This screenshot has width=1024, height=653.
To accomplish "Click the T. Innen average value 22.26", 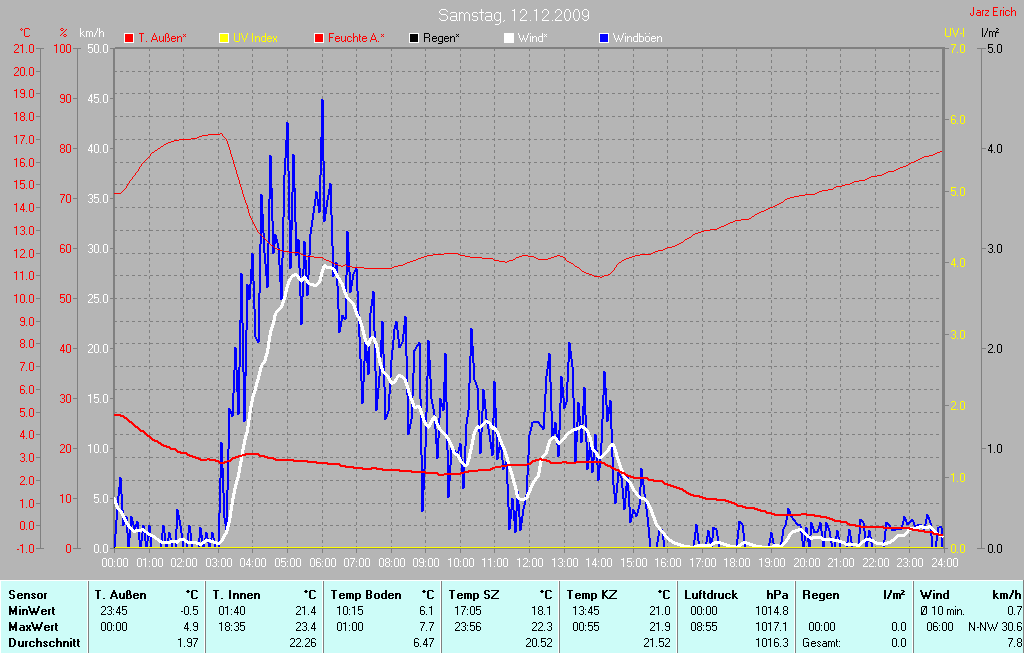I will (x=302, y=643).
